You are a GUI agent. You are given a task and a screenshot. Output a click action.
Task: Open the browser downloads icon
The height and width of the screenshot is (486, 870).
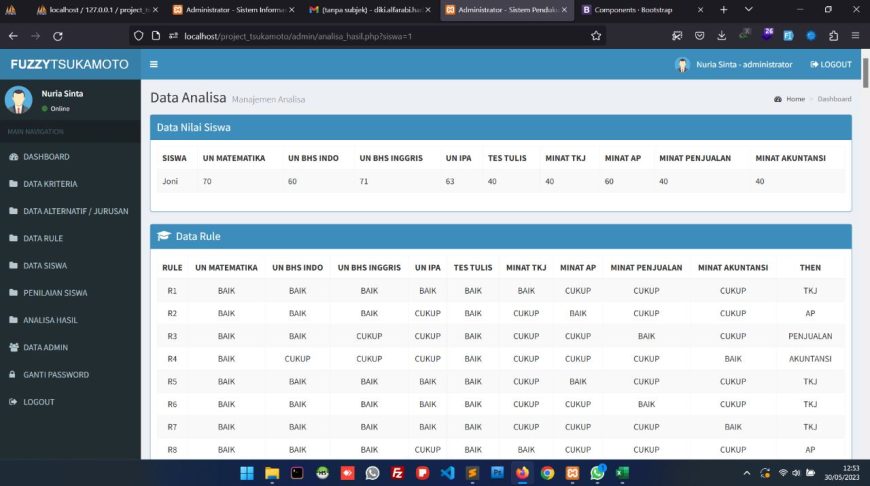click(x=721, y=36)
